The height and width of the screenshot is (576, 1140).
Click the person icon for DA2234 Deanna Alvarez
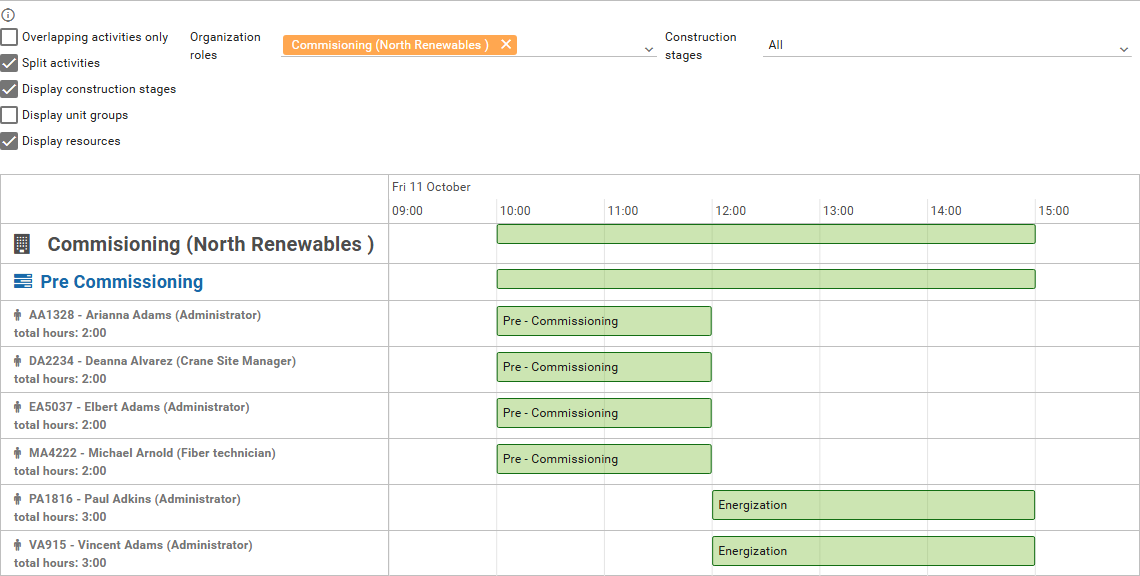17,361
